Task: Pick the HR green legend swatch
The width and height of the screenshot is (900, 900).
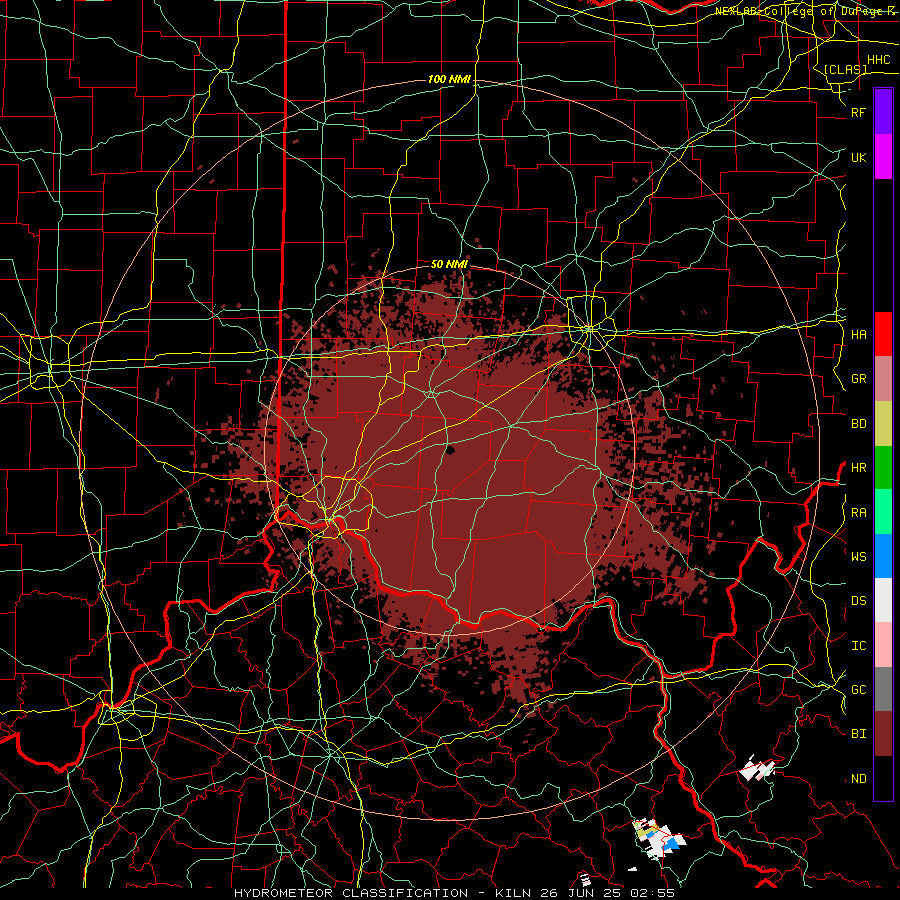Action: click(x=883, y=468)
